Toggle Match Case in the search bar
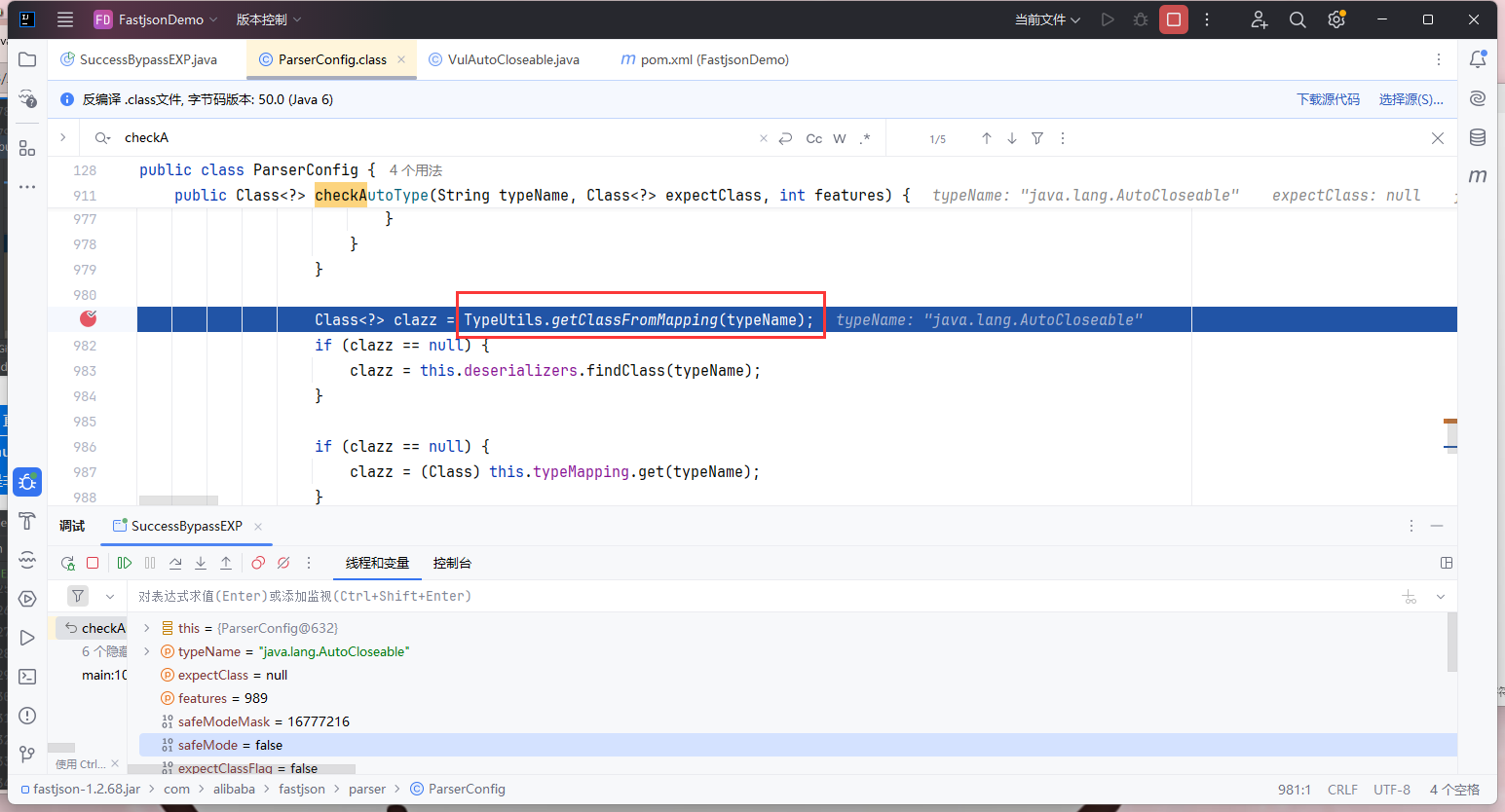 [x=813, y=138]
